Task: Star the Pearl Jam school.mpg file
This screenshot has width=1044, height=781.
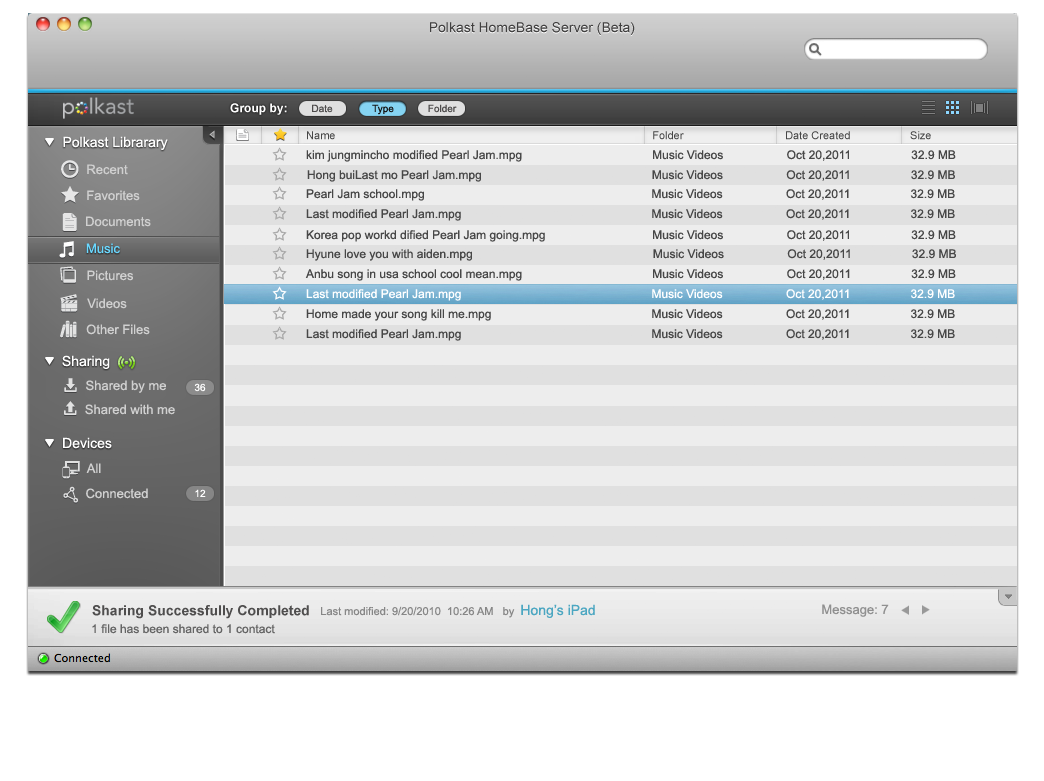Action: (280, 194)
